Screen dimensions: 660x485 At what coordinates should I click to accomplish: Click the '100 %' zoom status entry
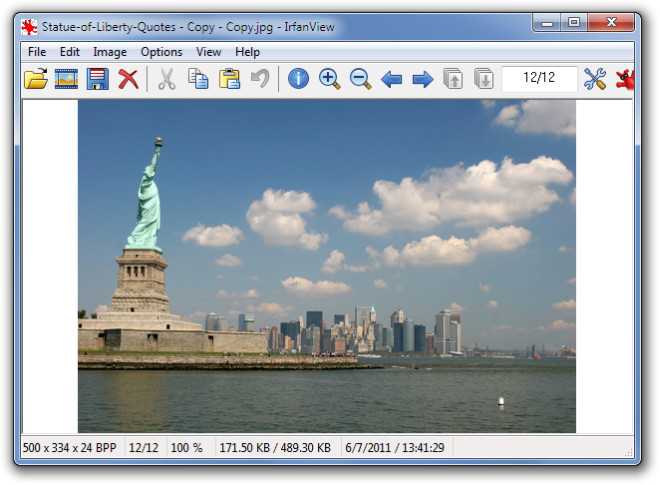(x=186, y=447)
